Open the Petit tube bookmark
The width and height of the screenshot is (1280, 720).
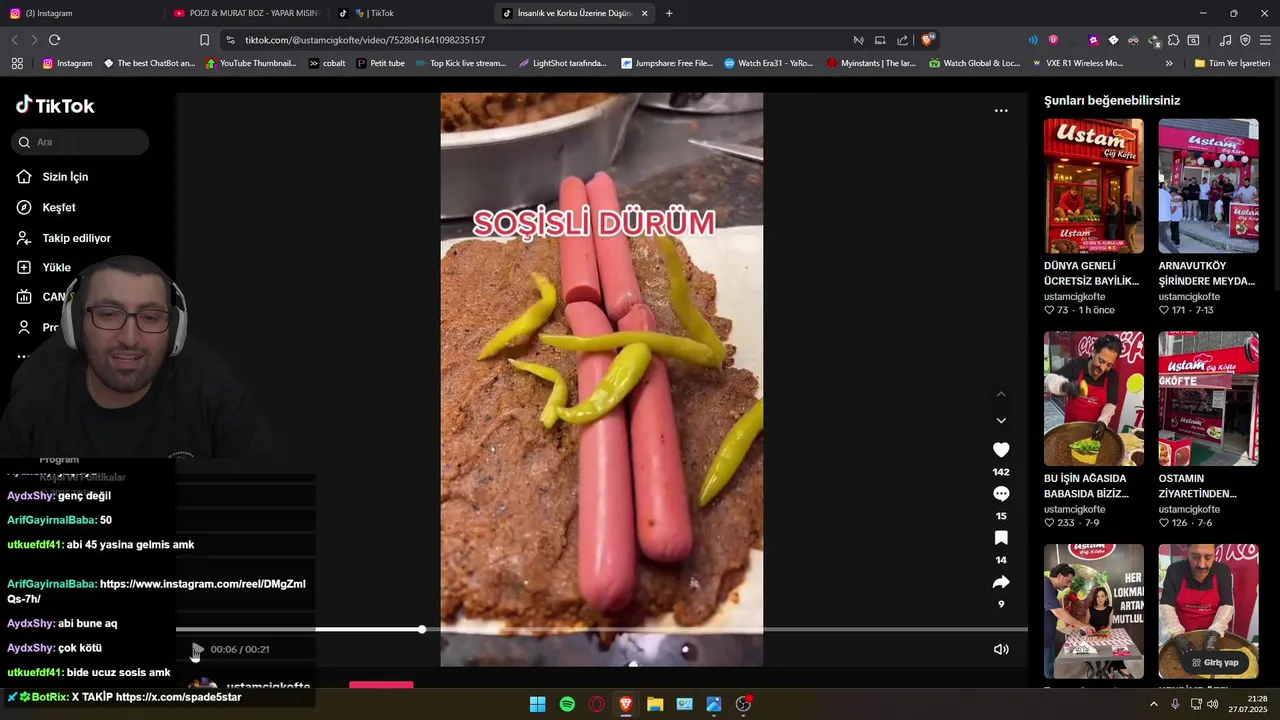tap(380, 63)
